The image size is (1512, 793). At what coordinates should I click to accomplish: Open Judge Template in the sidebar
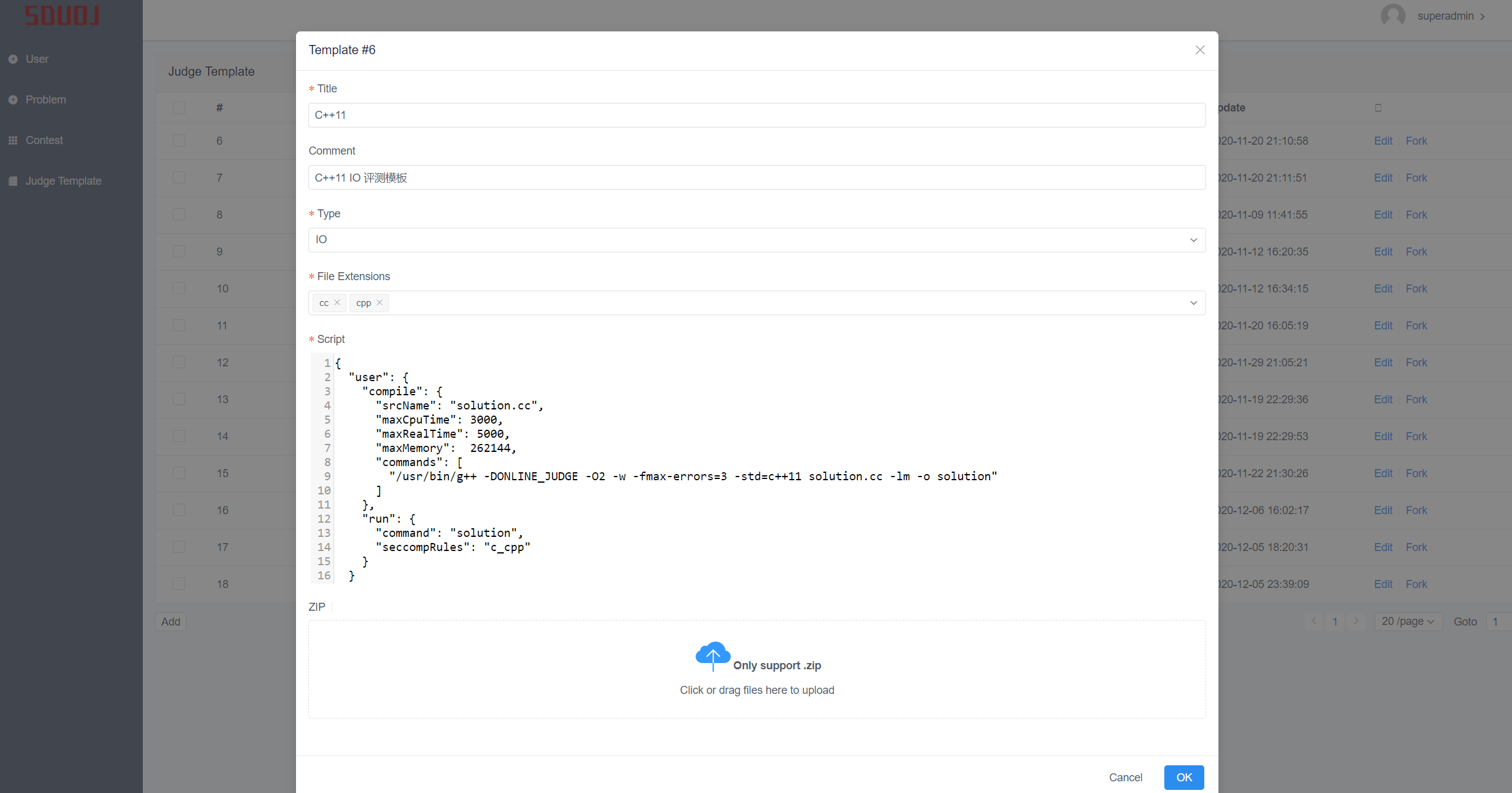tap(63, 181)
